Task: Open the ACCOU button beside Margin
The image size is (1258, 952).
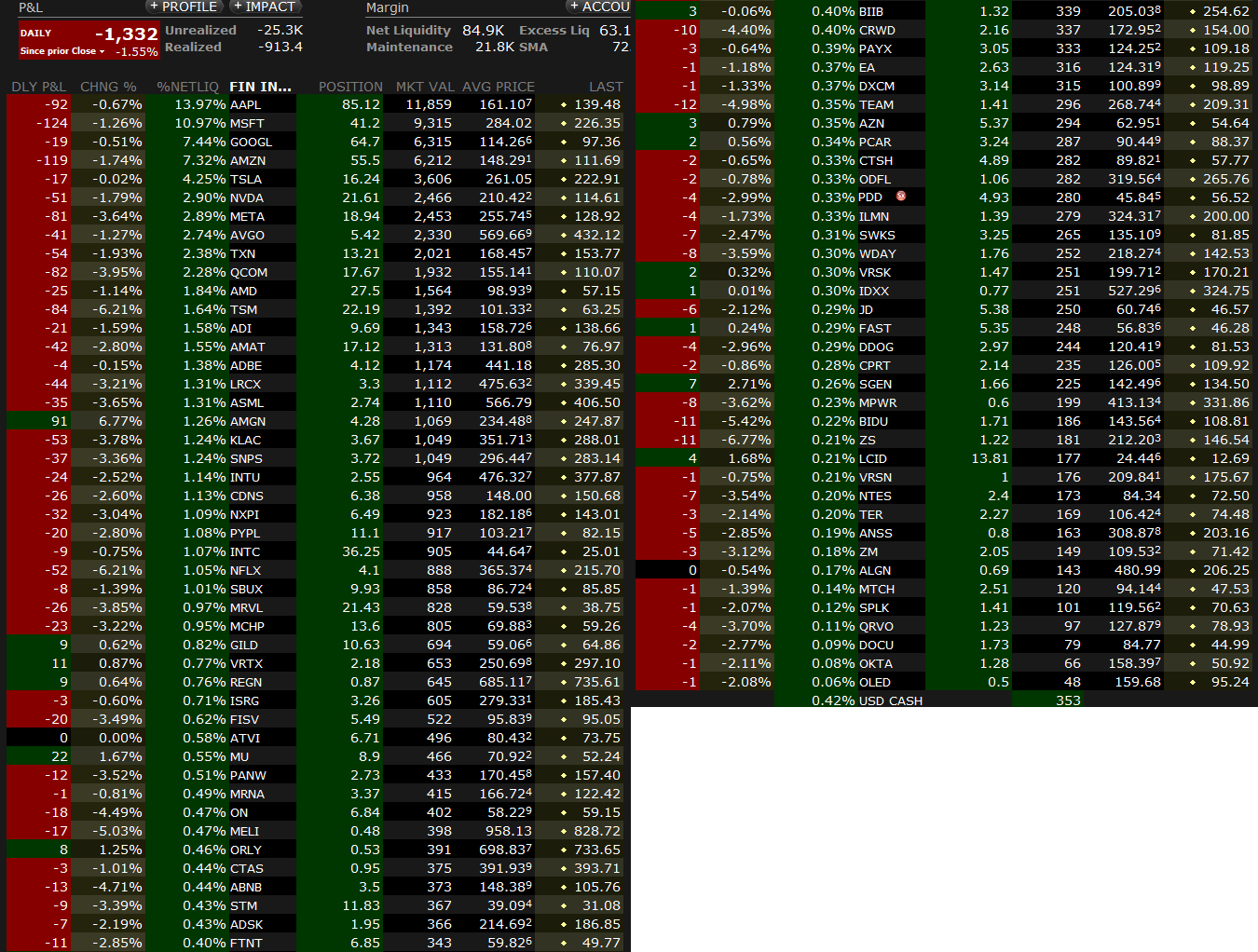Action: click(598, 7)
